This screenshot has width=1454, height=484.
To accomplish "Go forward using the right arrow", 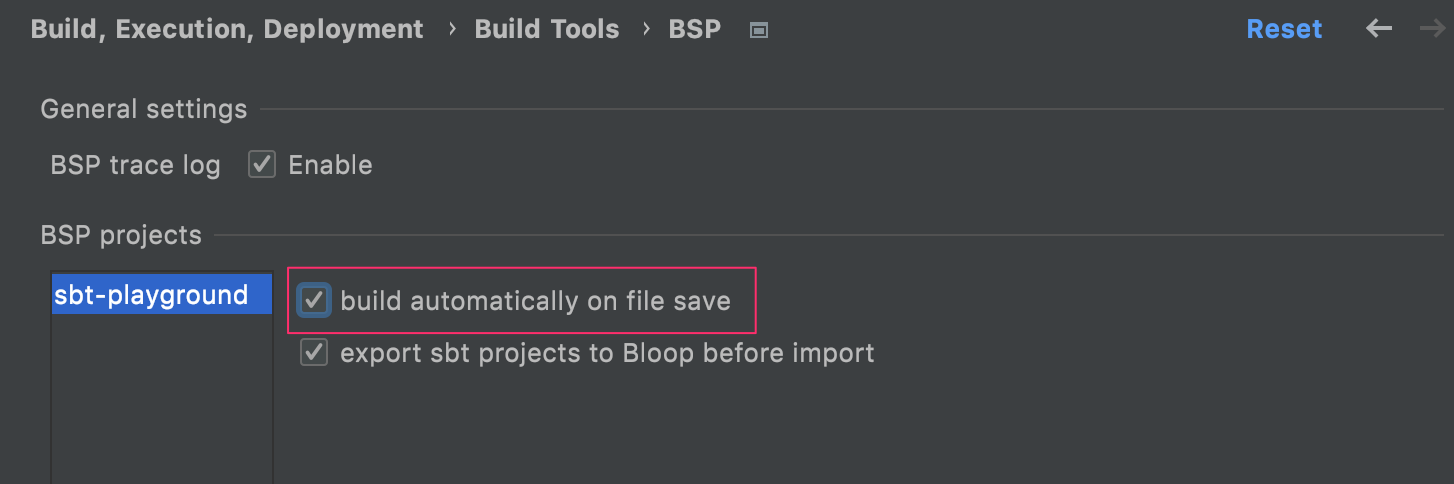I will tap(1432, 29).
